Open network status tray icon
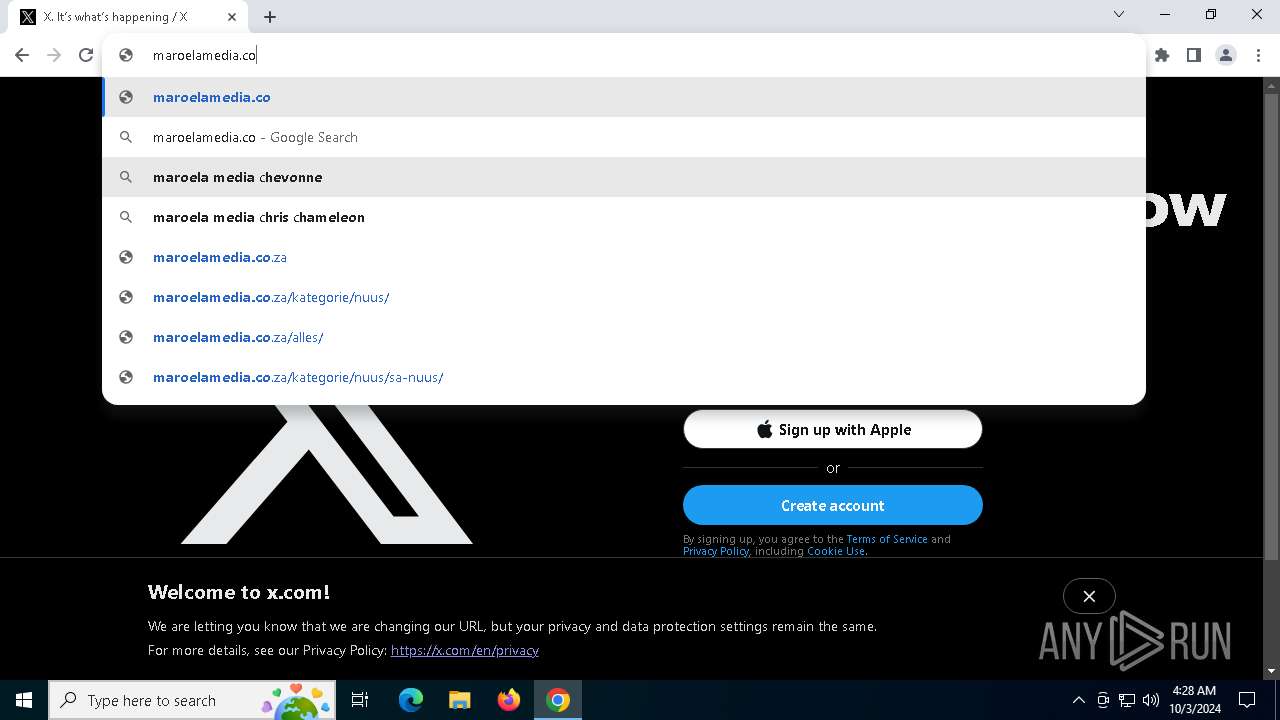This screenshot has width=1280, height=720. [1127, 700]
